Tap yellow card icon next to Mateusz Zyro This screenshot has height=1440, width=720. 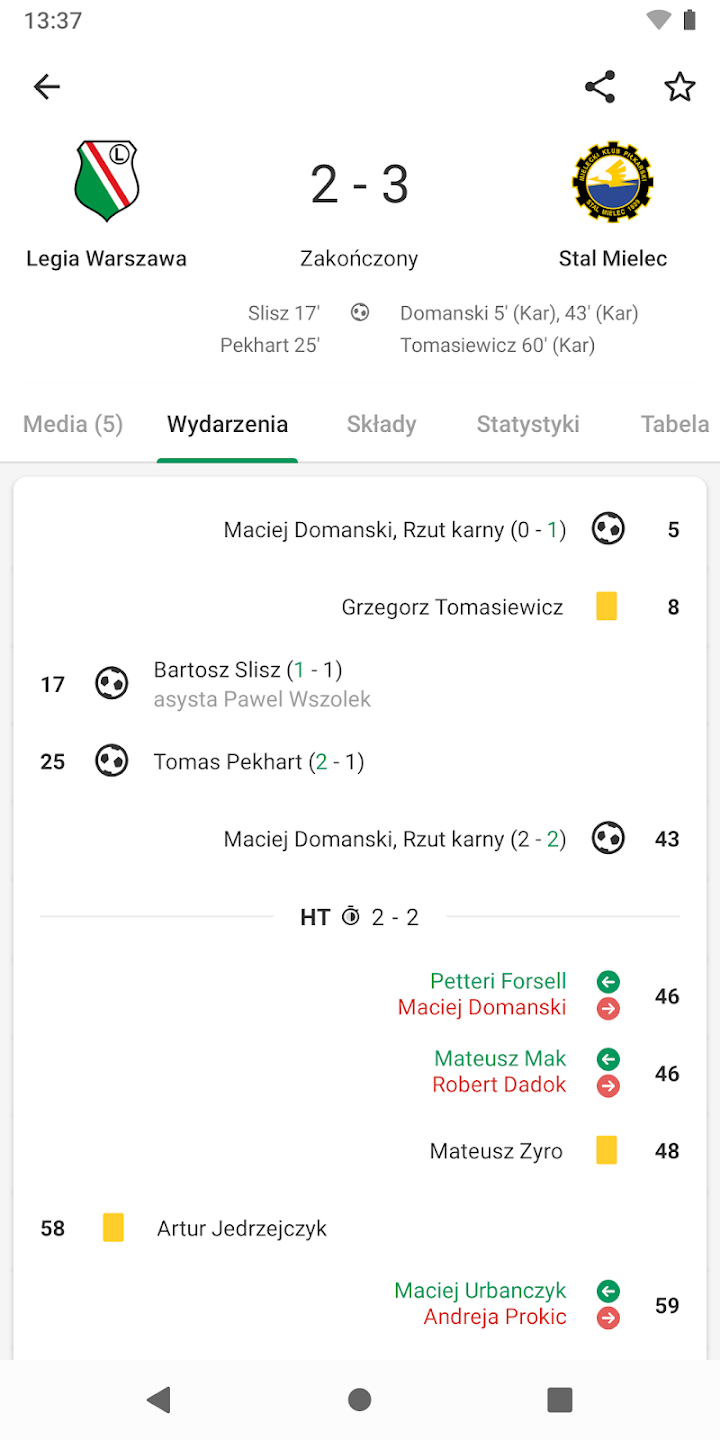pyautogui.click(x=607, y=1150)
